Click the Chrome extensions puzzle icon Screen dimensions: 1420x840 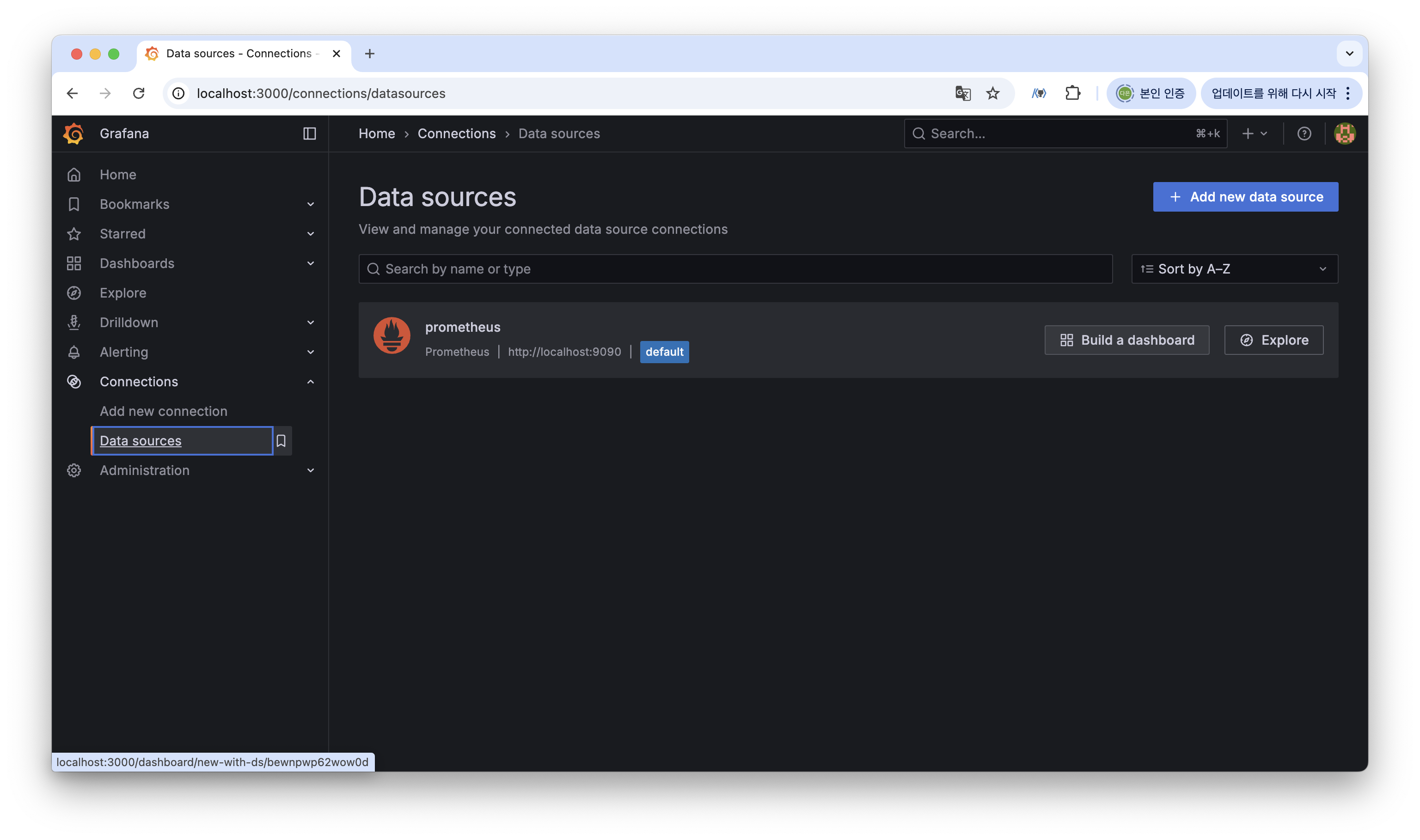1073,93
